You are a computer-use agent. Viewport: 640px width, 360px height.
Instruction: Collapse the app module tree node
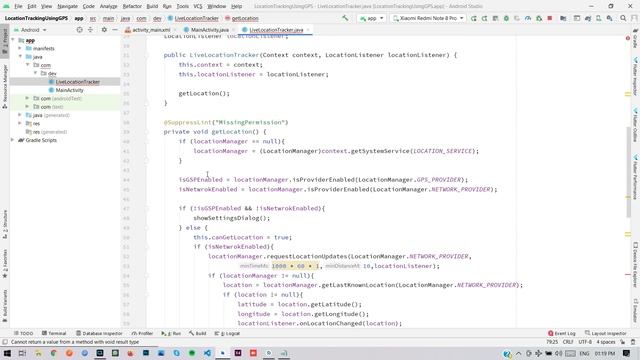click(x=13, y=40)
